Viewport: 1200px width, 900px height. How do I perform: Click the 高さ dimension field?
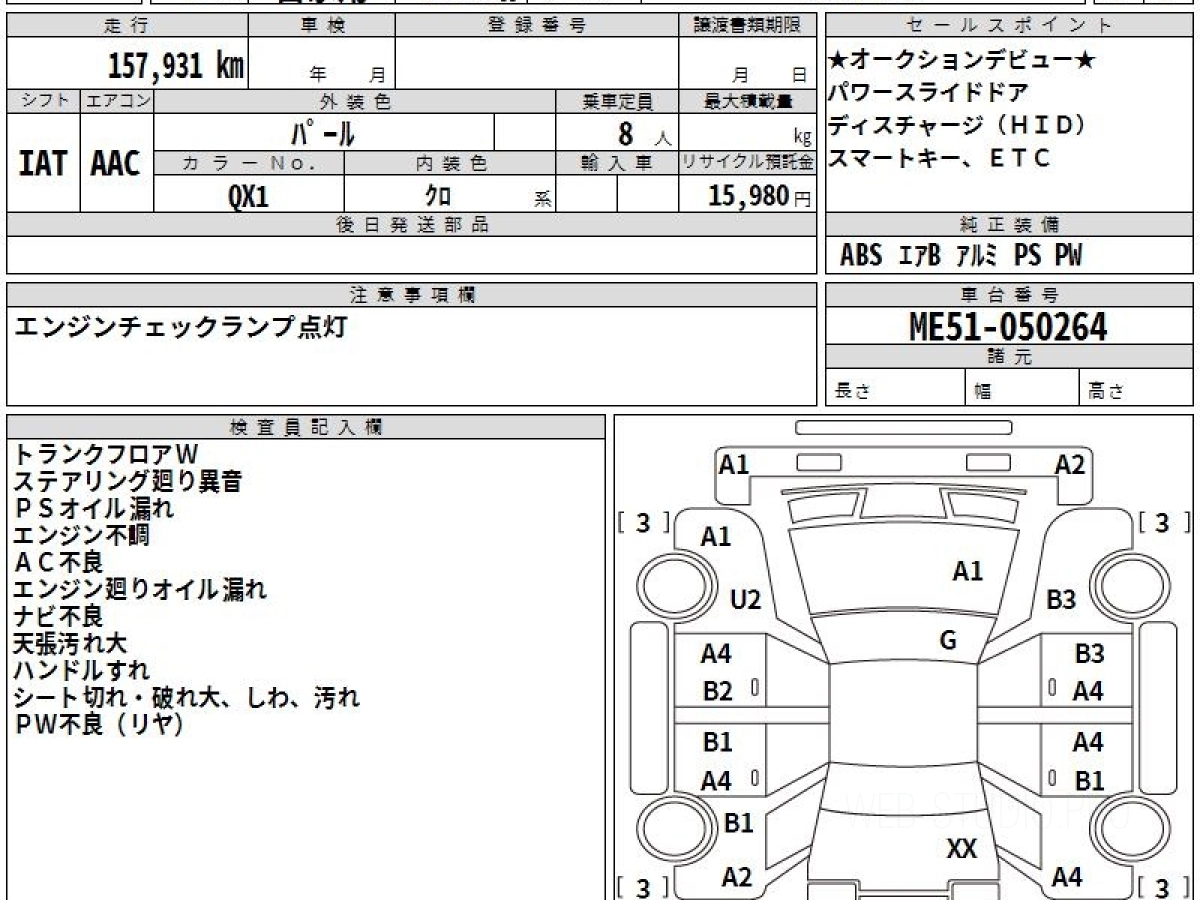point(1136,388)
